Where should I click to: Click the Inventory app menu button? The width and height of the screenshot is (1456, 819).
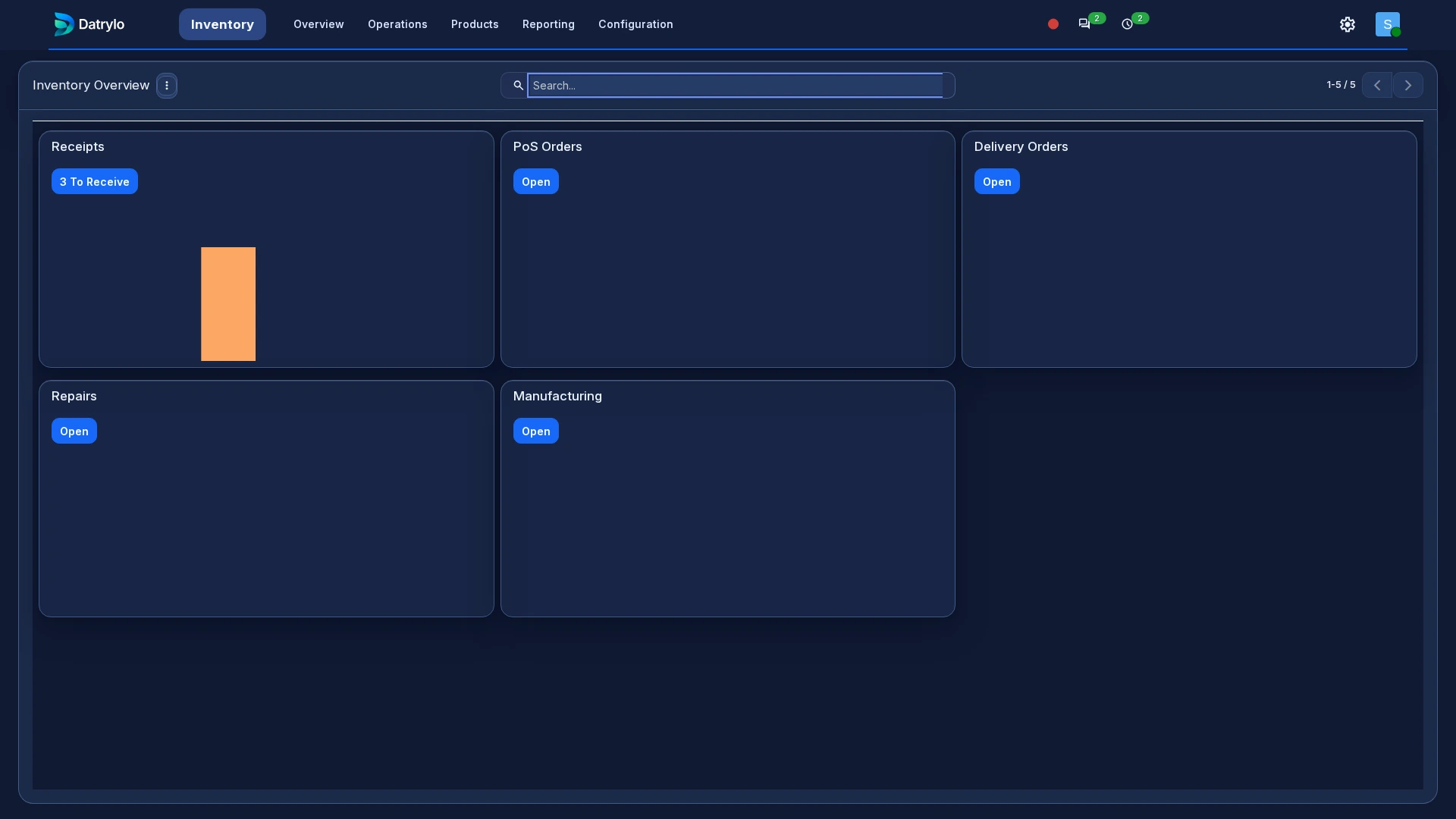(x=222, y=24)
